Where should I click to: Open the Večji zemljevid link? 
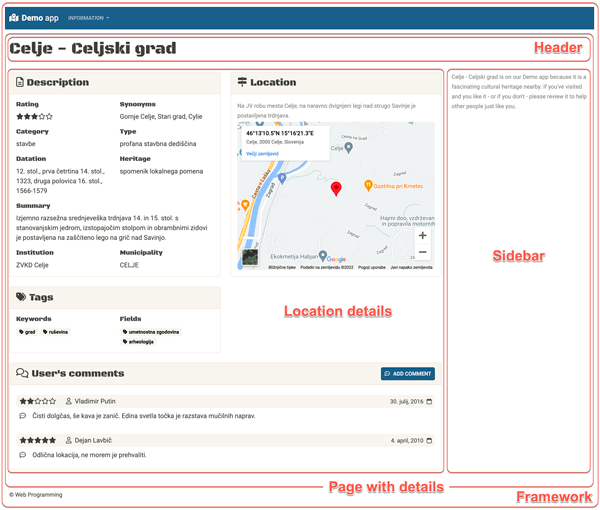(262, 154)
